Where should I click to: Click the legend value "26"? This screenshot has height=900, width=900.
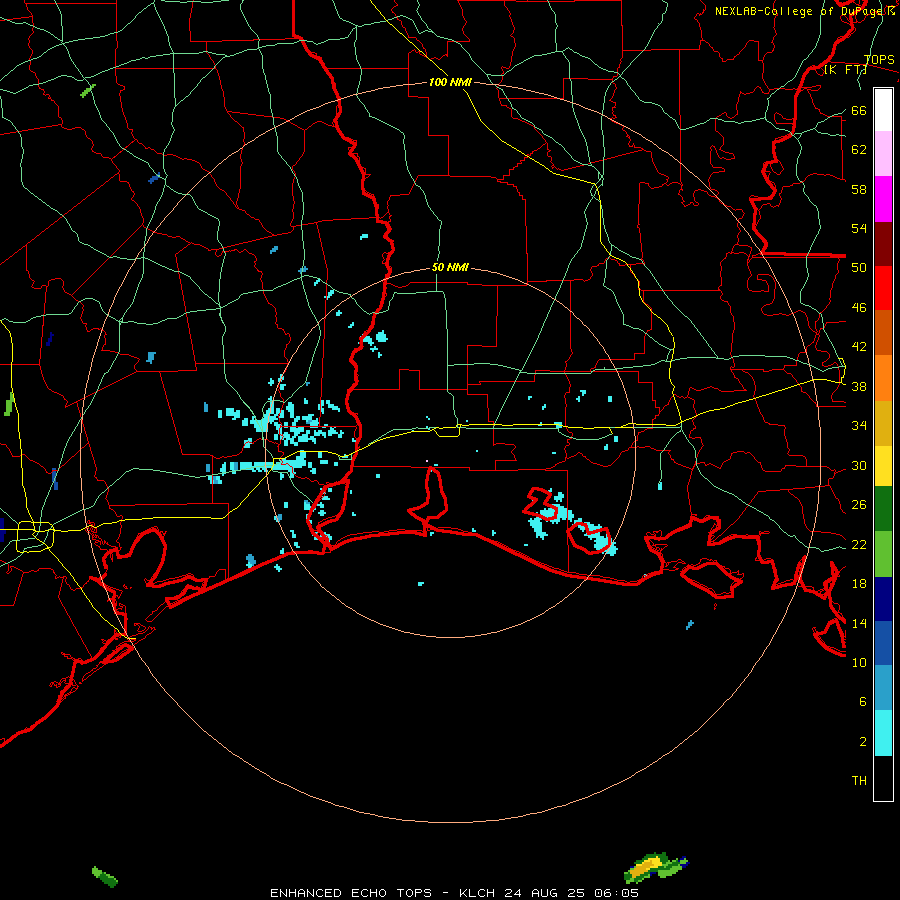click(859, 505)
